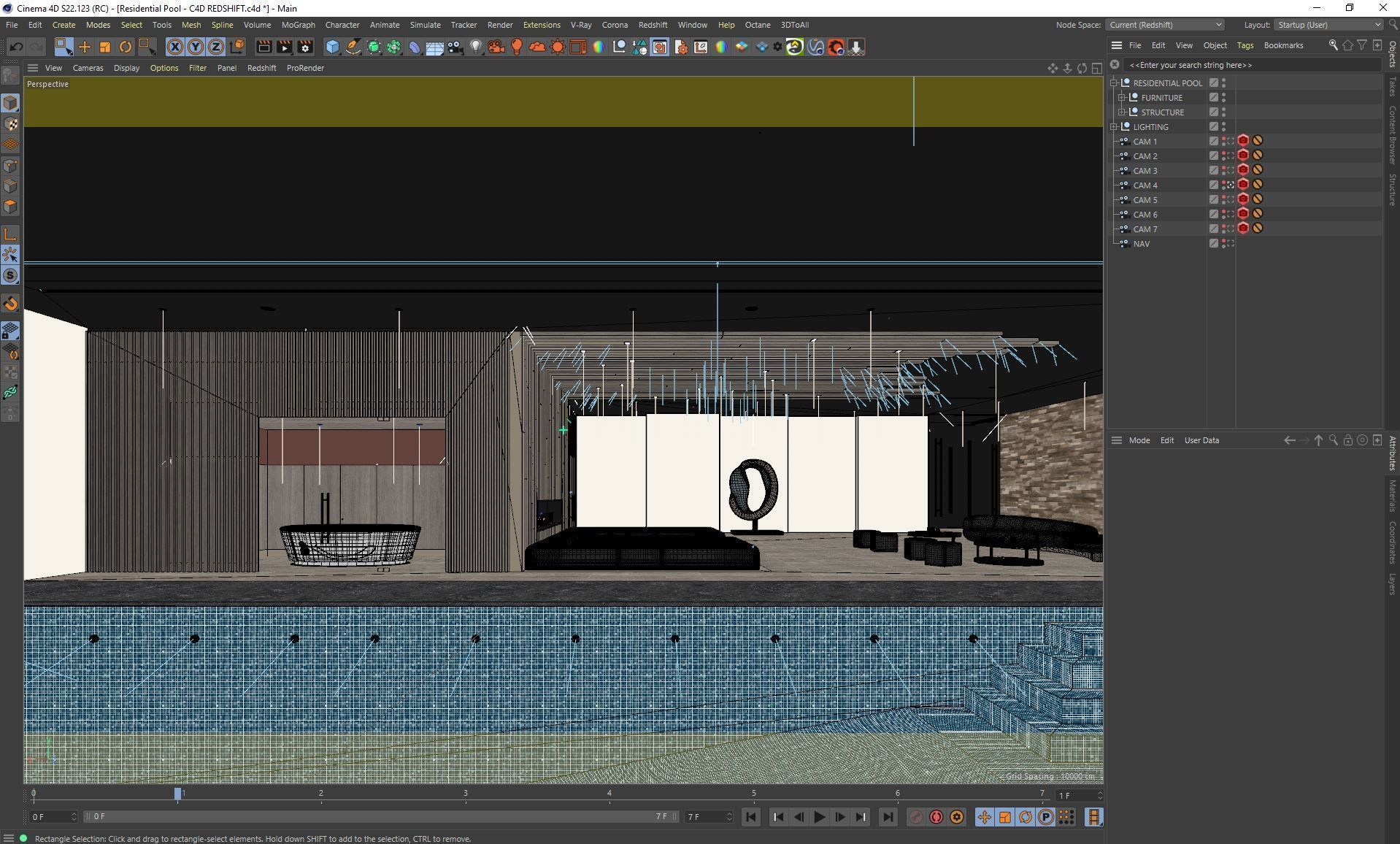
Task: Toggle Y axis lock
Action: 196,47
